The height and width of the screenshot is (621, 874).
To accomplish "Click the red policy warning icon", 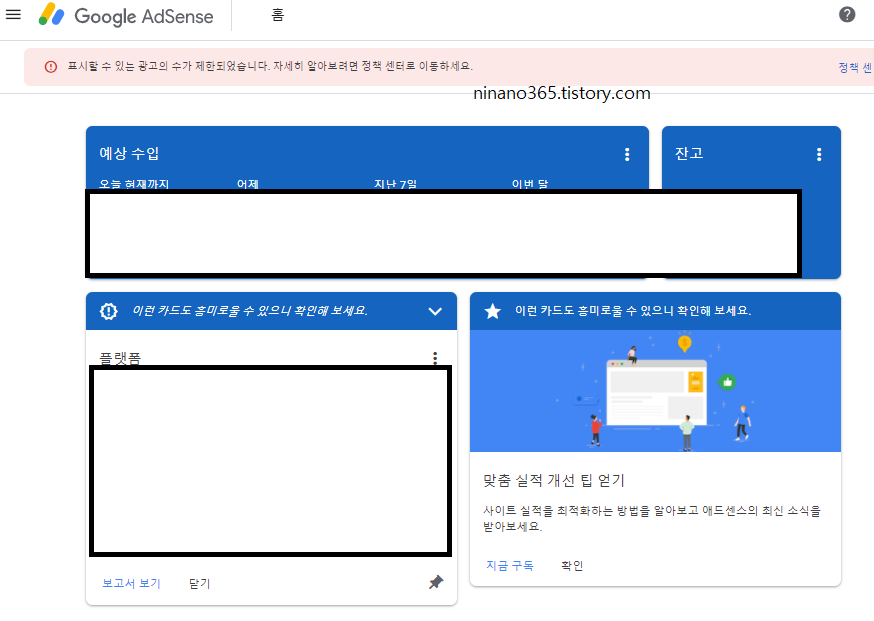I will [x=51, y=67].
